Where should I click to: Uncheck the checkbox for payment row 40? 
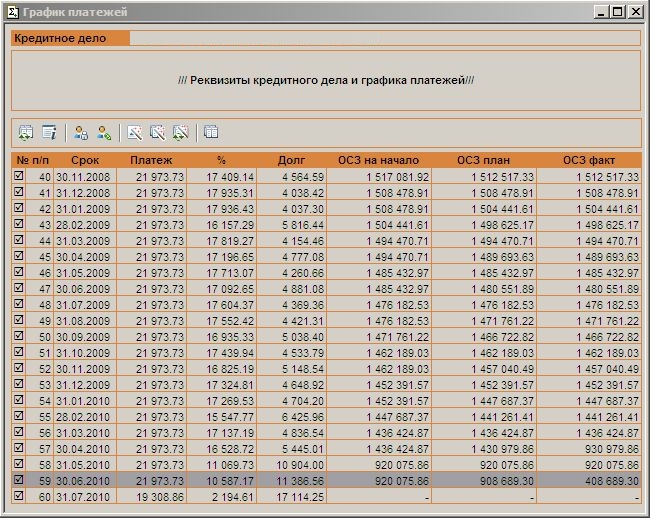[19, 176]
